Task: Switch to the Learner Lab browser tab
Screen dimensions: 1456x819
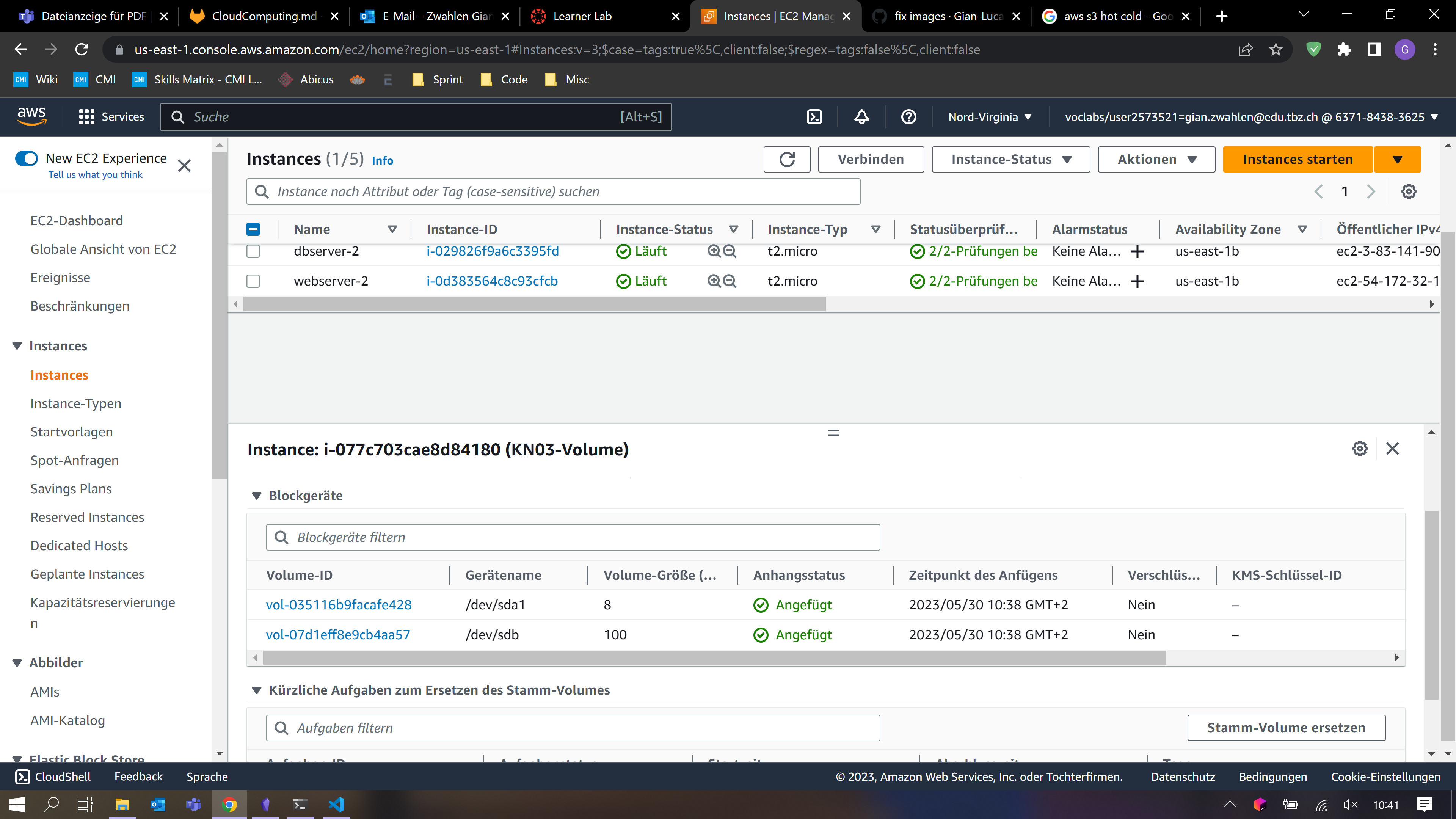Action: tap(582, 16)
